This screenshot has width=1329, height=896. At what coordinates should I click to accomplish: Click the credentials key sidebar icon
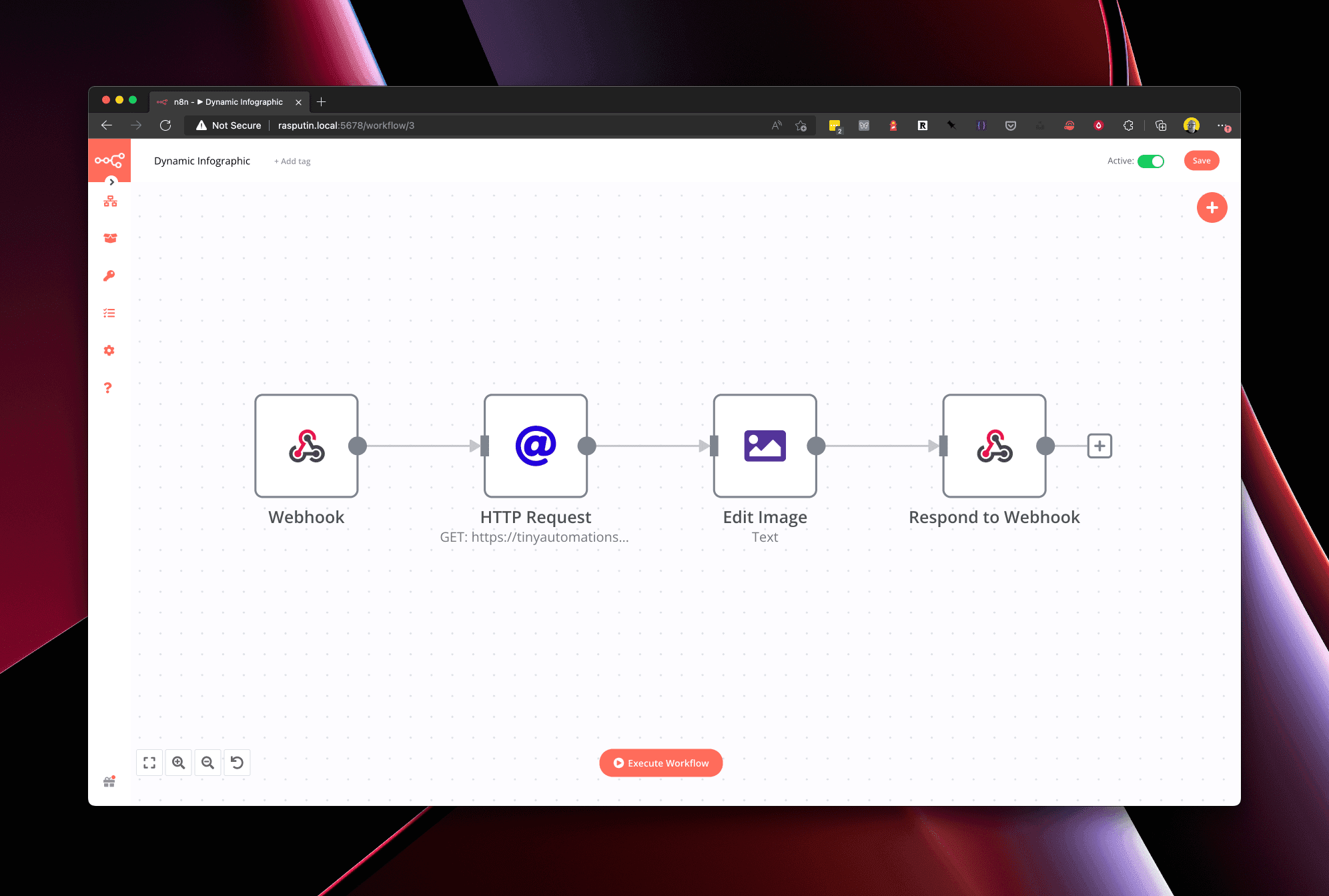(109, 276)
